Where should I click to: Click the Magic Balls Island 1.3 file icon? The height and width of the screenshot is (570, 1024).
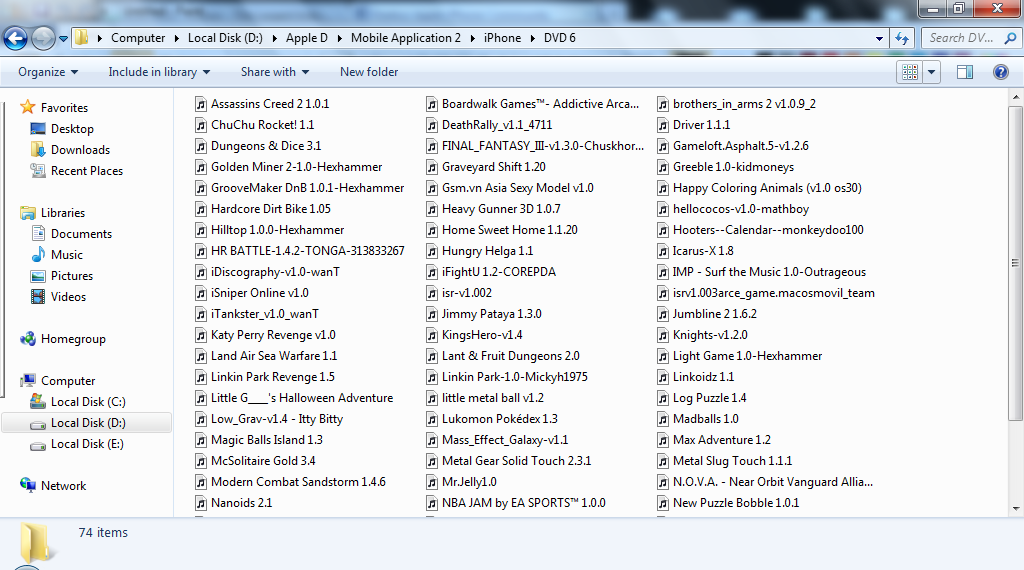point(200,440)
